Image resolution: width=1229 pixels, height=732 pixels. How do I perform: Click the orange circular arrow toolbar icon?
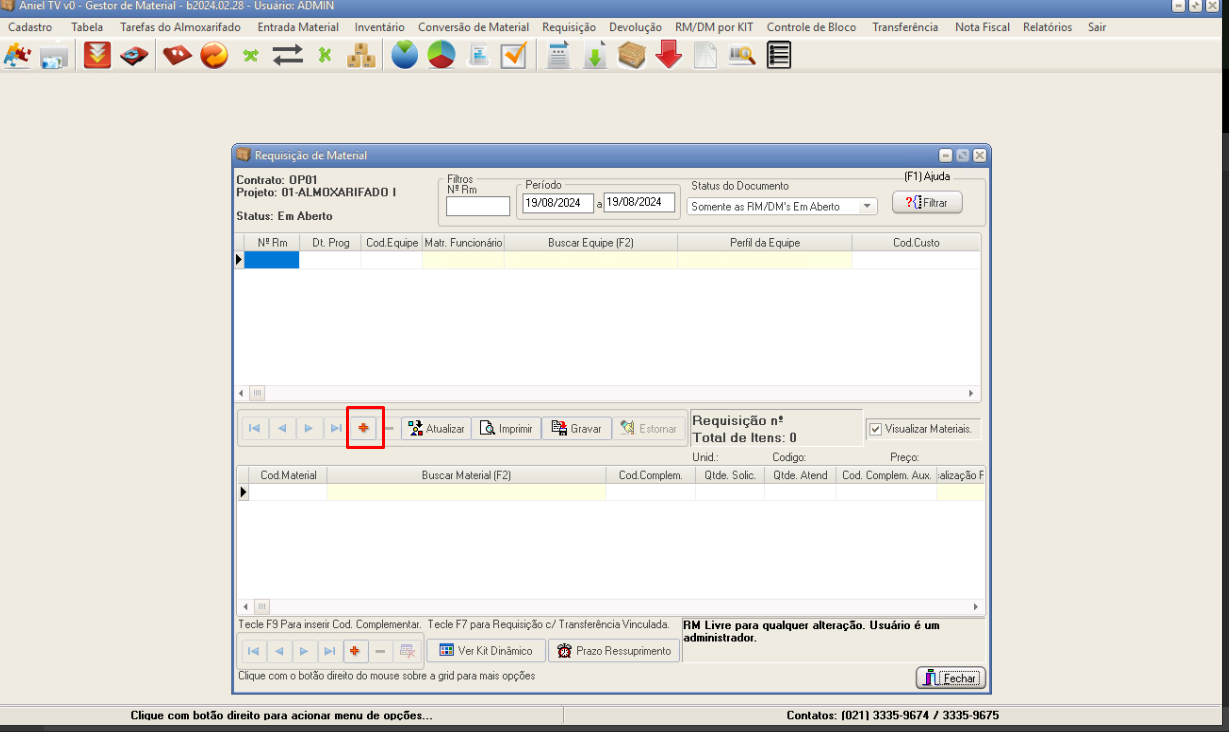tap(214, 56)
